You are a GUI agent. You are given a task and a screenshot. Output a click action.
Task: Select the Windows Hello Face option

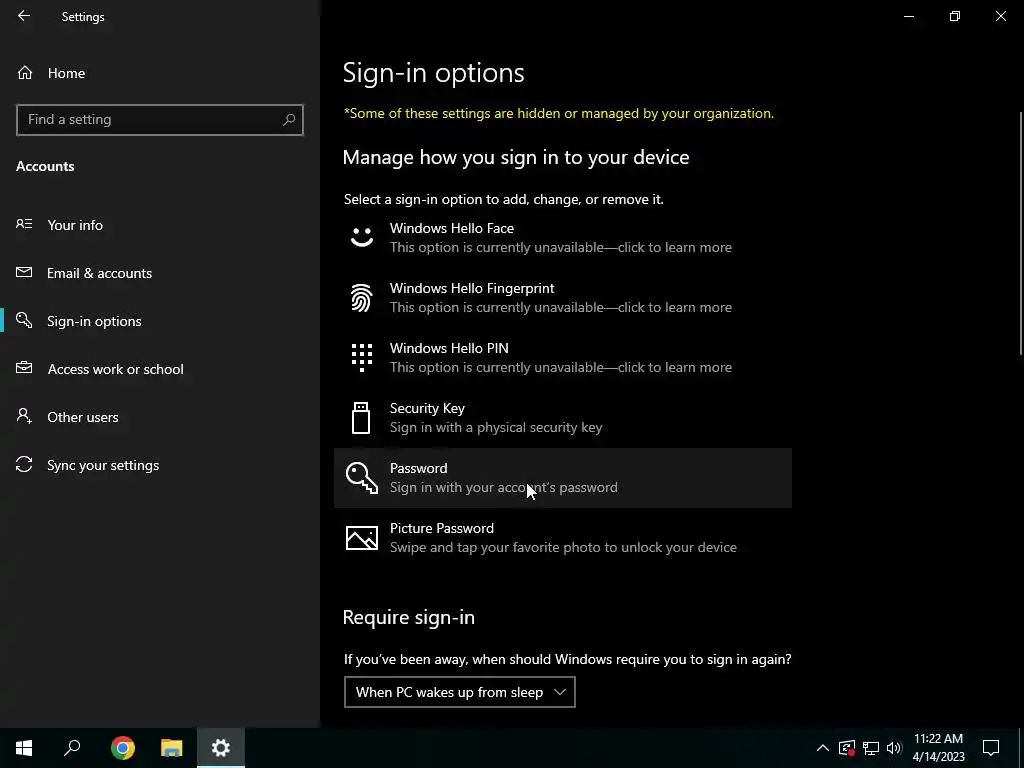click(562, 238)
